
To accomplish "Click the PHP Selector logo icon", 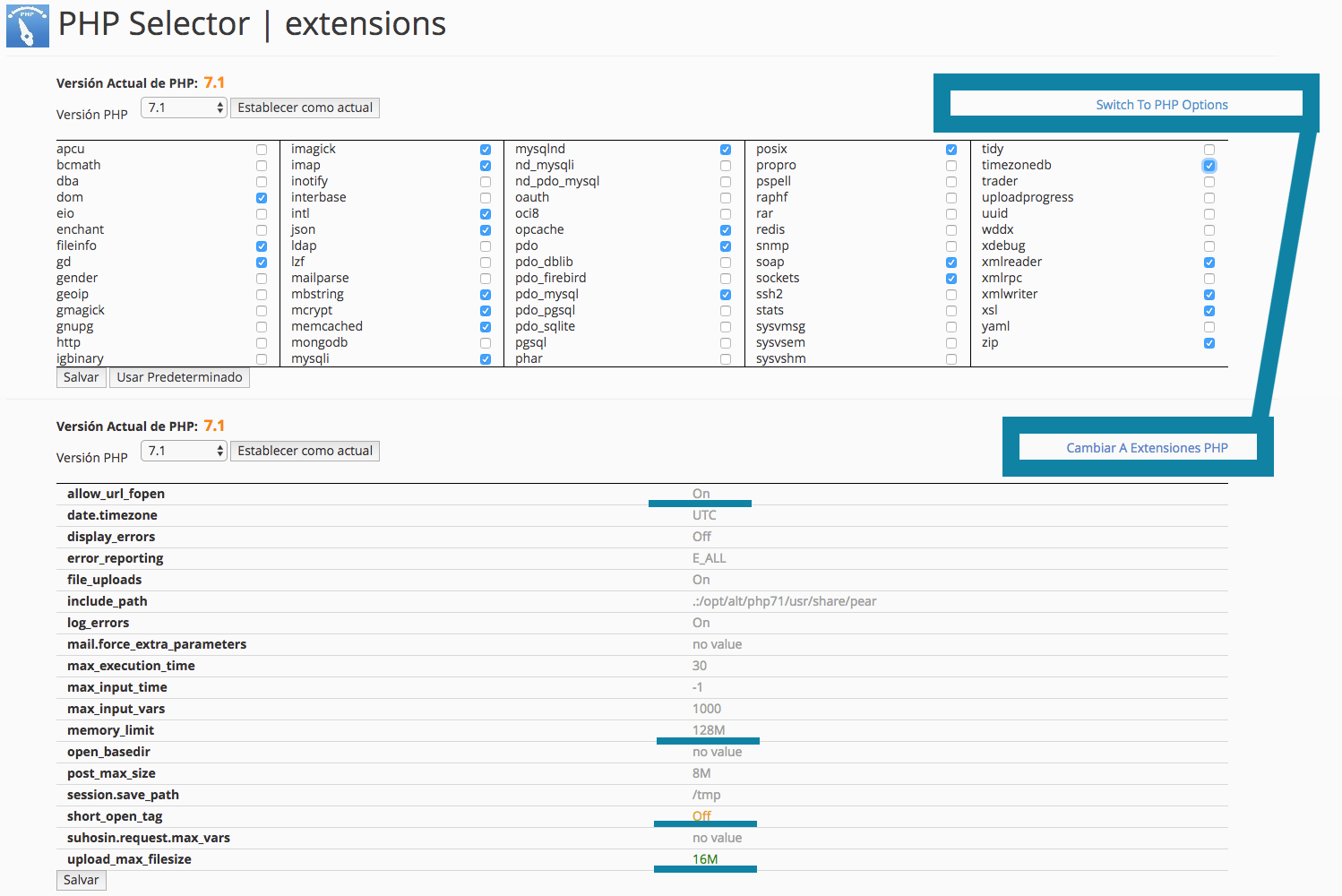I will 27,26.
